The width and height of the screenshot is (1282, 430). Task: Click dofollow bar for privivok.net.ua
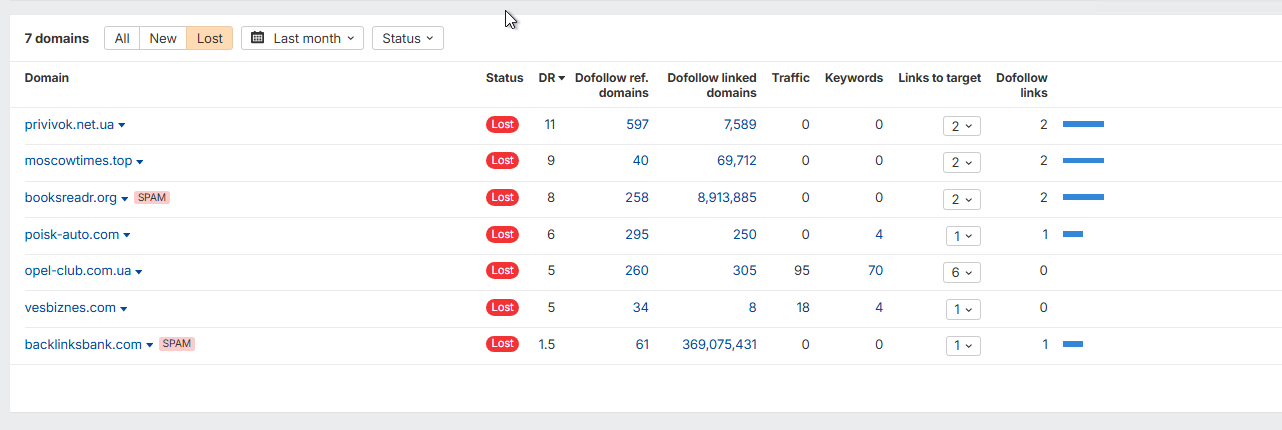click(1083, 124)
